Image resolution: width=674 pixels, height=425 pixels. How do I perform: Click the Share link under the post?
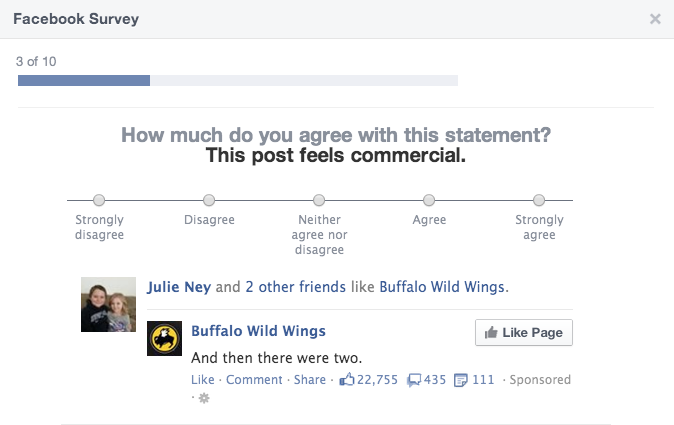(x=309, y=379)
